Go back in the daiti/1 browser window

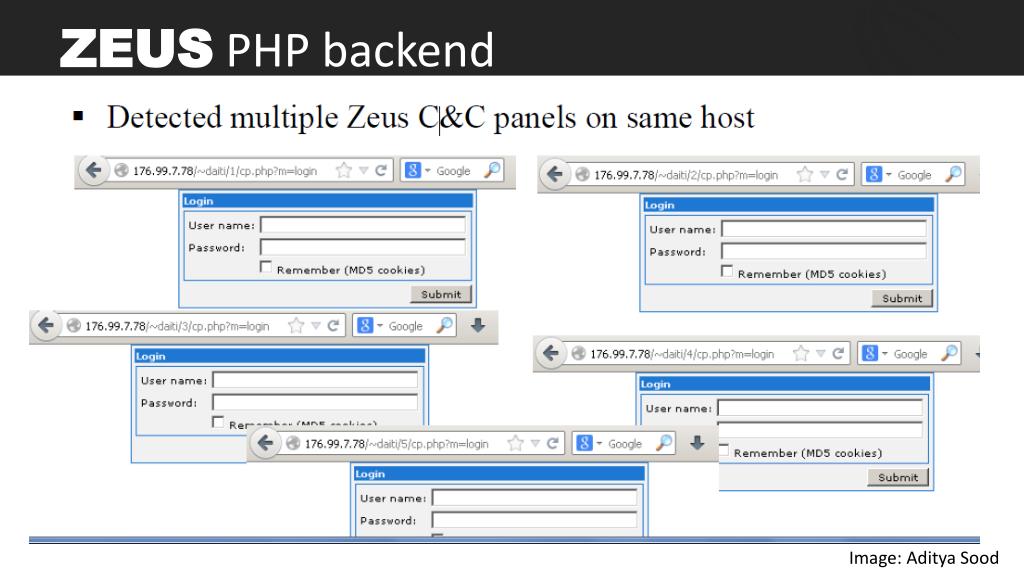pyautogui.click(x=93, y=170)
